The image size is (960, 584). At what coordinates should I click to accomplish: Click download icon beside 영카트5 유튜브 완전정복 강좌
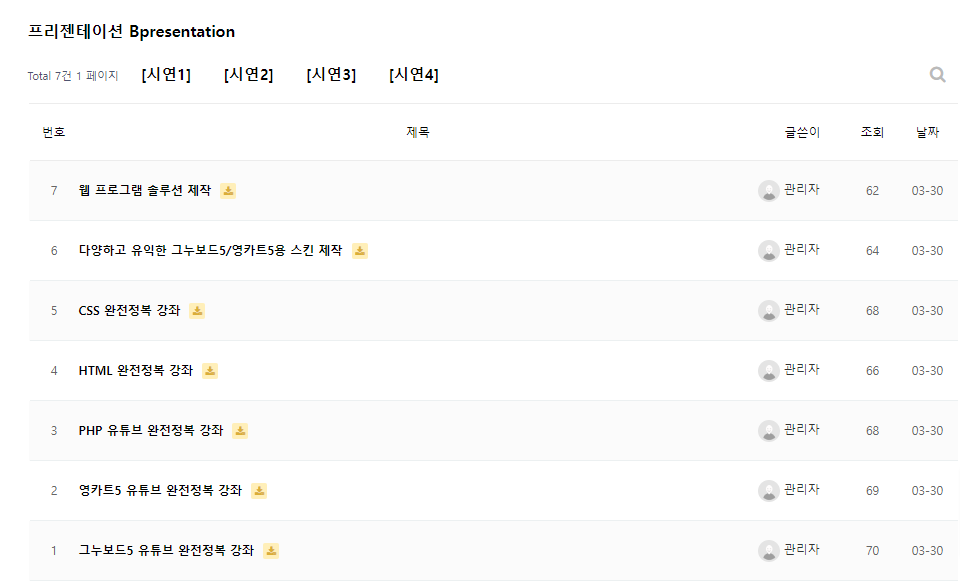click(x=259, y=491)
